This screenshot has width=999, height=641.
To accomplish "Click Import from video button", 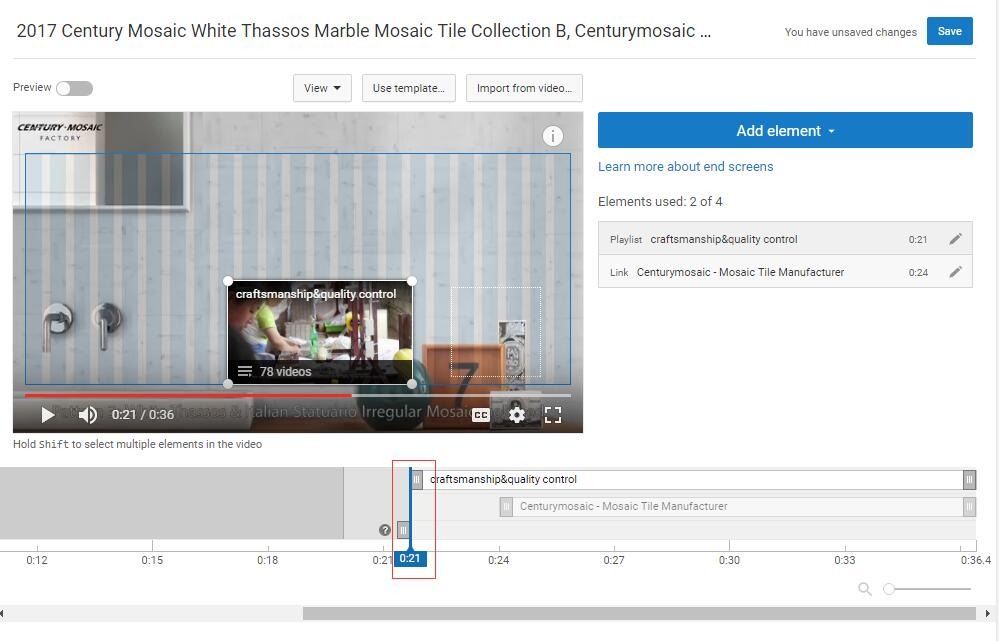I will (524, 88).
